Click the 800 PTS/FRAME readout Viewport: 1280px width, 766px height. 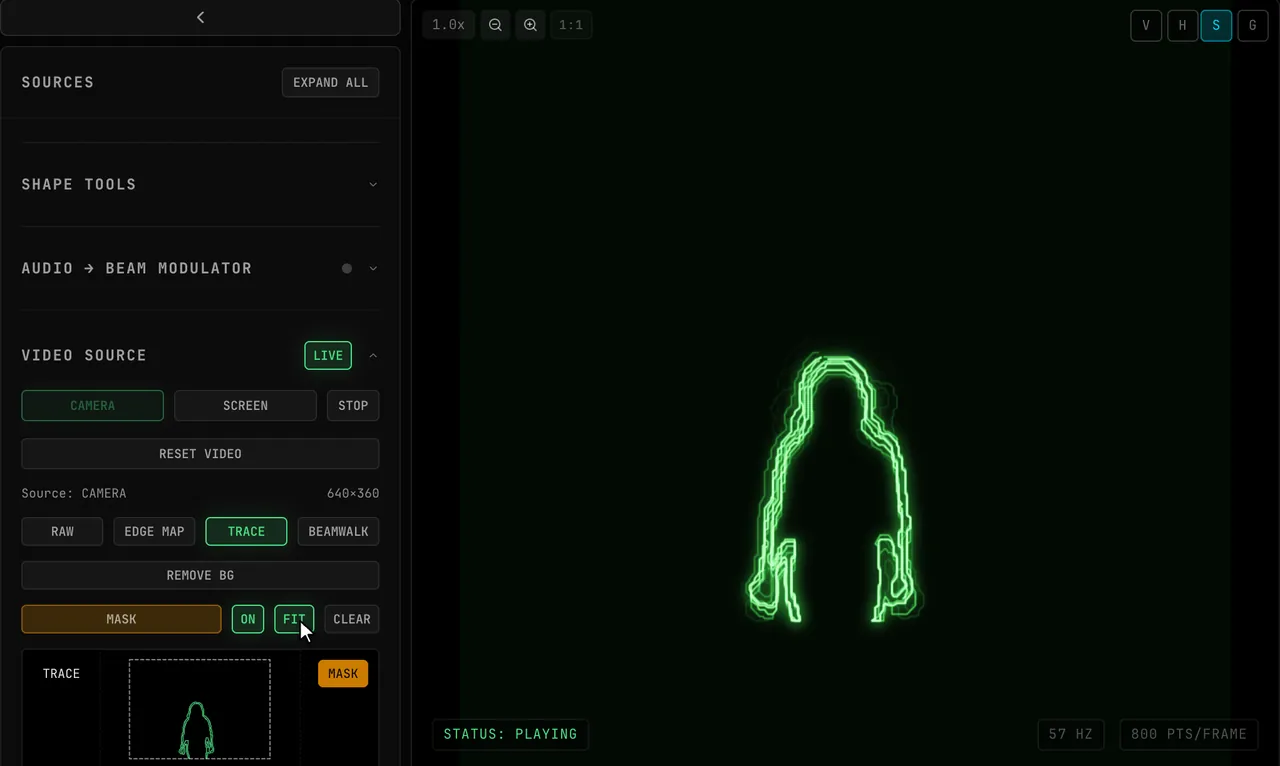tap(1188, 734)
